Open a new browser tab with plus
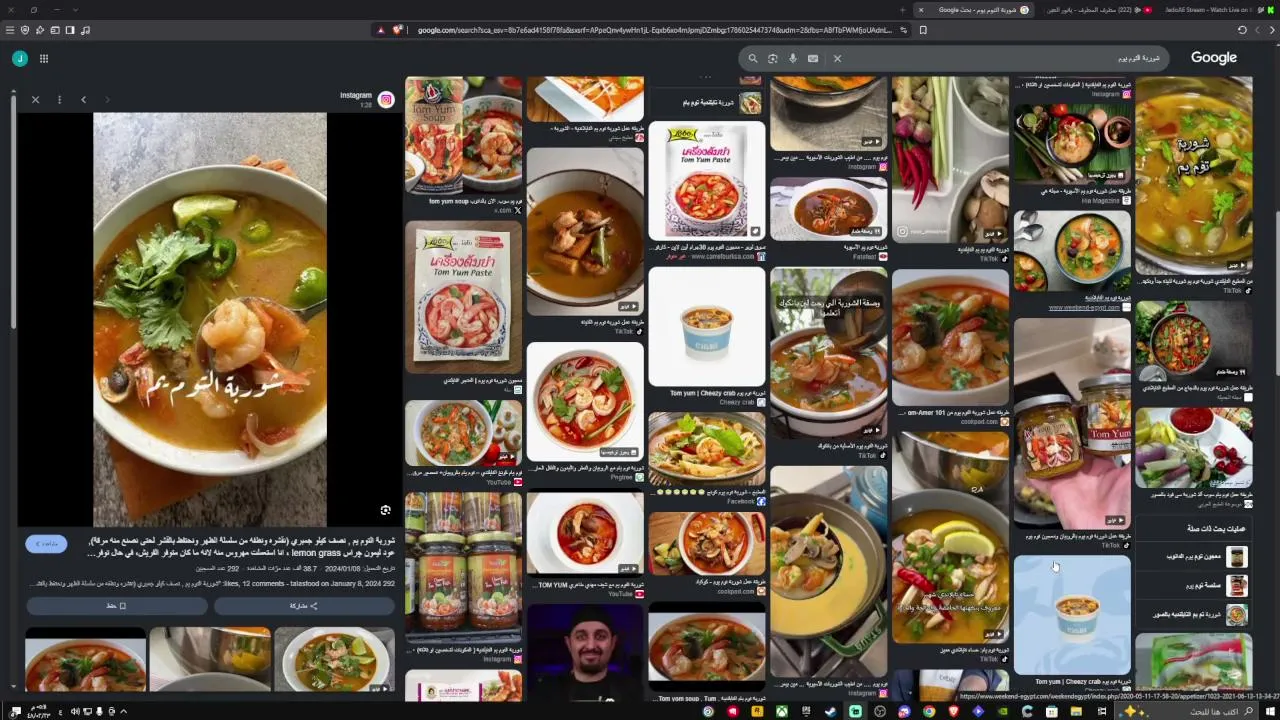The height and width of the screenshot is (720, 1280). tap(904, 10)
